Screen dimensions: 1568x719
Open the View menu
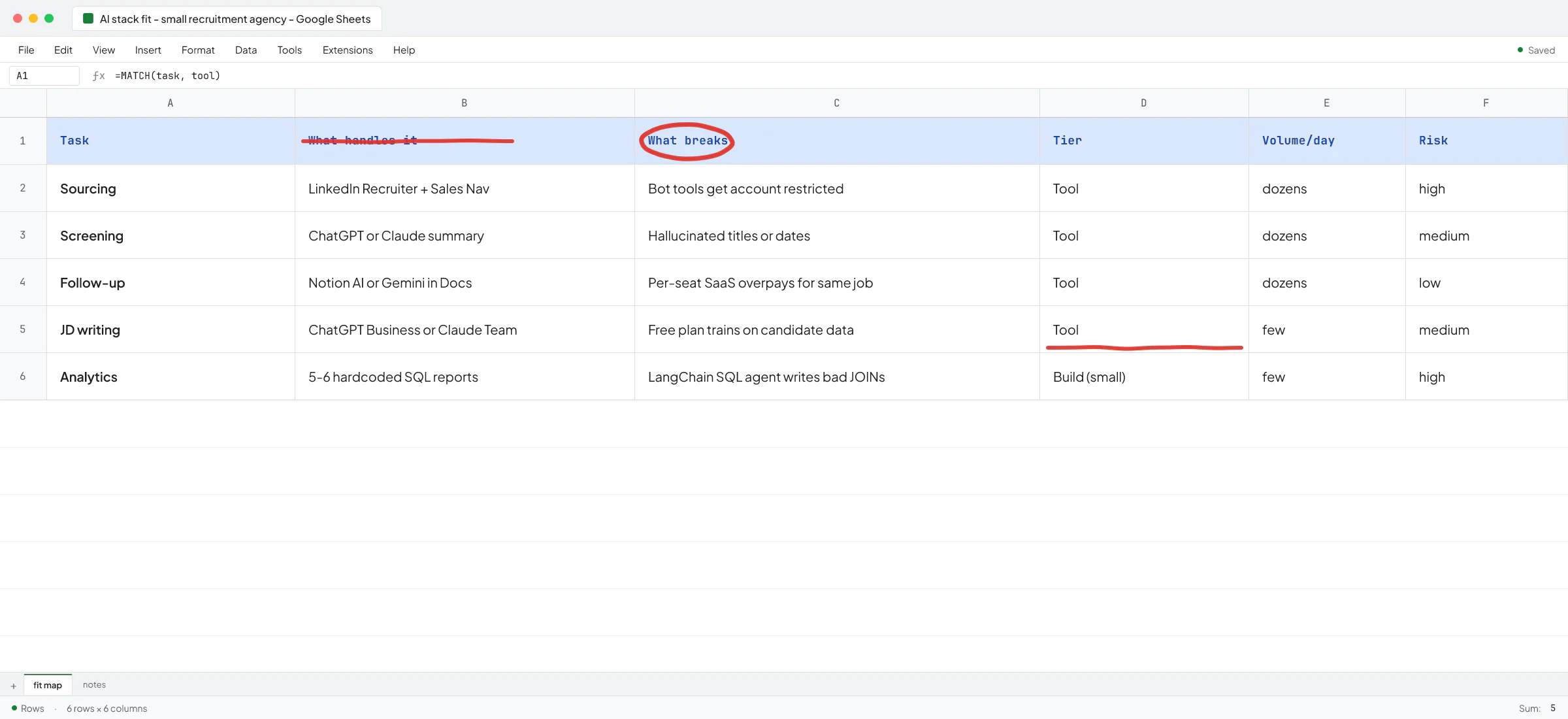pyautogui.click(x=104, y=50)
